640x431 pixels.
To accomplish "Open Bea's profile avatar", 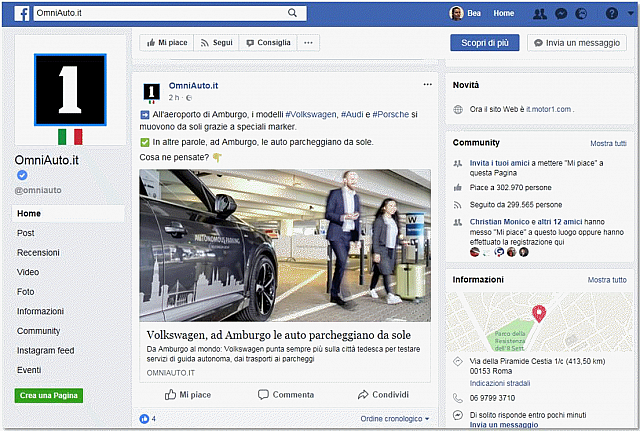I will click(456, 13).
